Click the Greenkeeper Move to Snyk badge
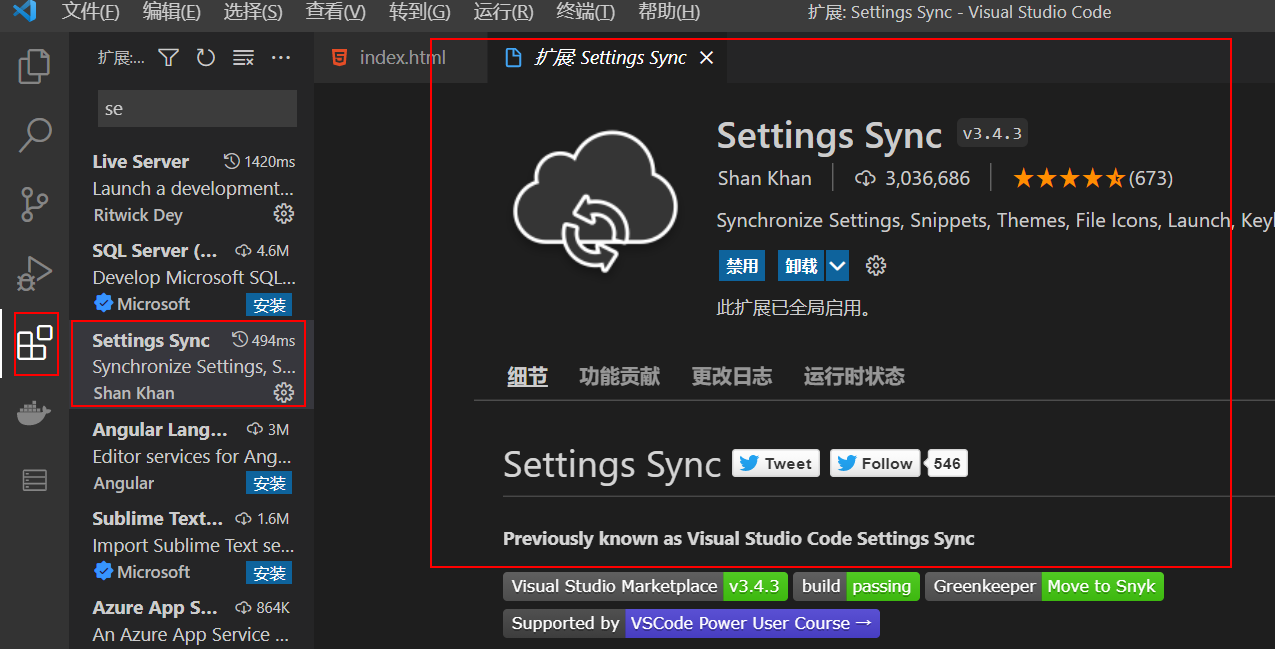Screen dimensions: 1275x649 [x=1044, y=586]
